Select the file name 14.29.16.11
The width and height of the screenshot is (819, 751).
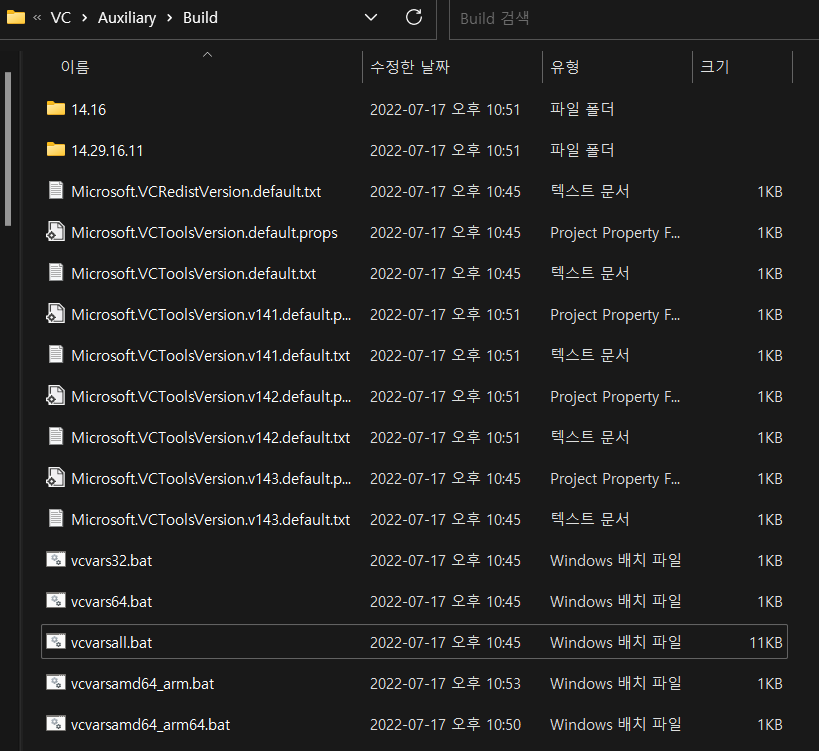(x=107, y=151)
